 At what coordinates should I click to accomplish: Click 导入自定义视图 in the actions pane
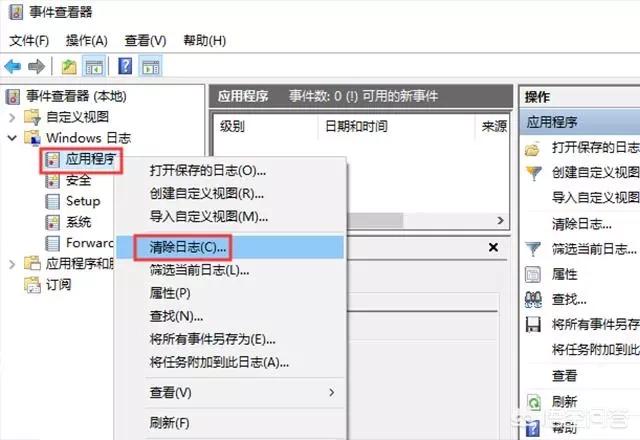click(x=596, y=198)
